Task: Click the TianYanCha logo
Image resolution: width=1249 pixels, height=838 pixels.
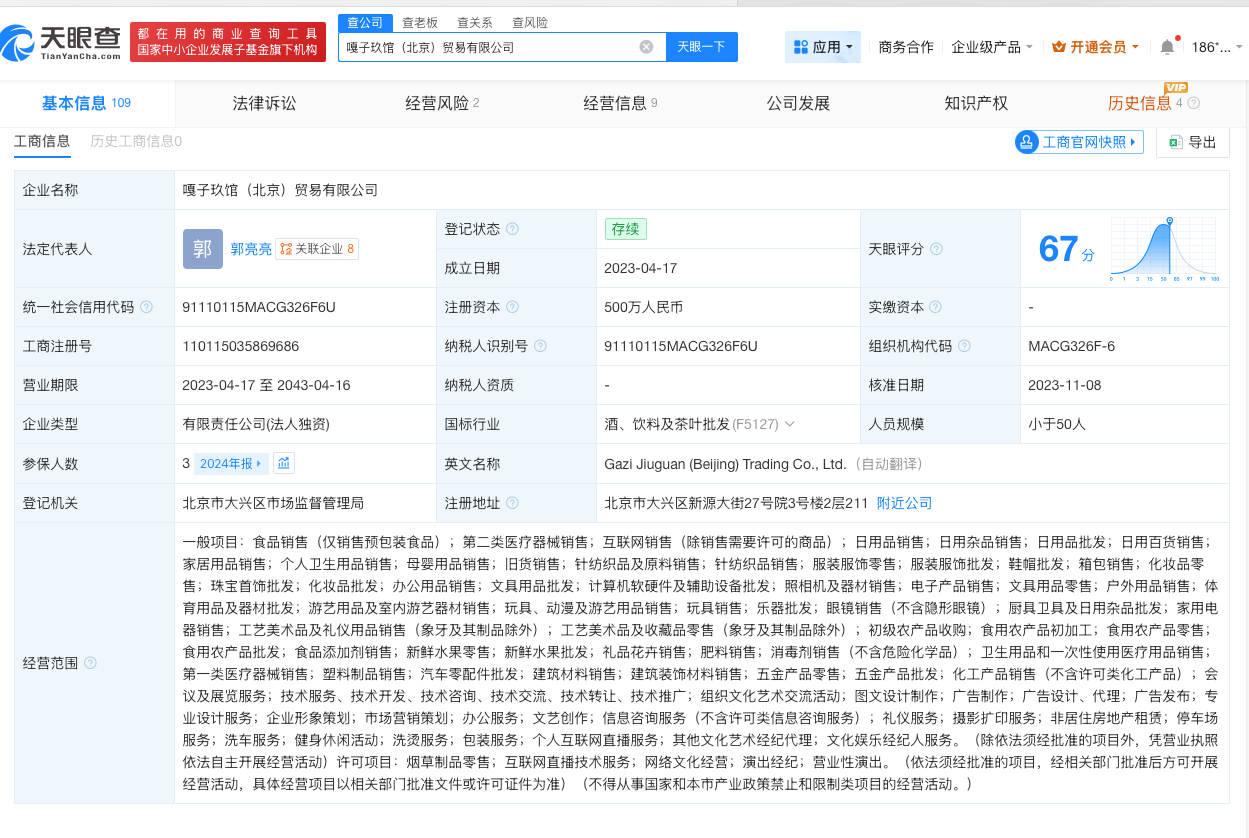Action: click(60, 42)
